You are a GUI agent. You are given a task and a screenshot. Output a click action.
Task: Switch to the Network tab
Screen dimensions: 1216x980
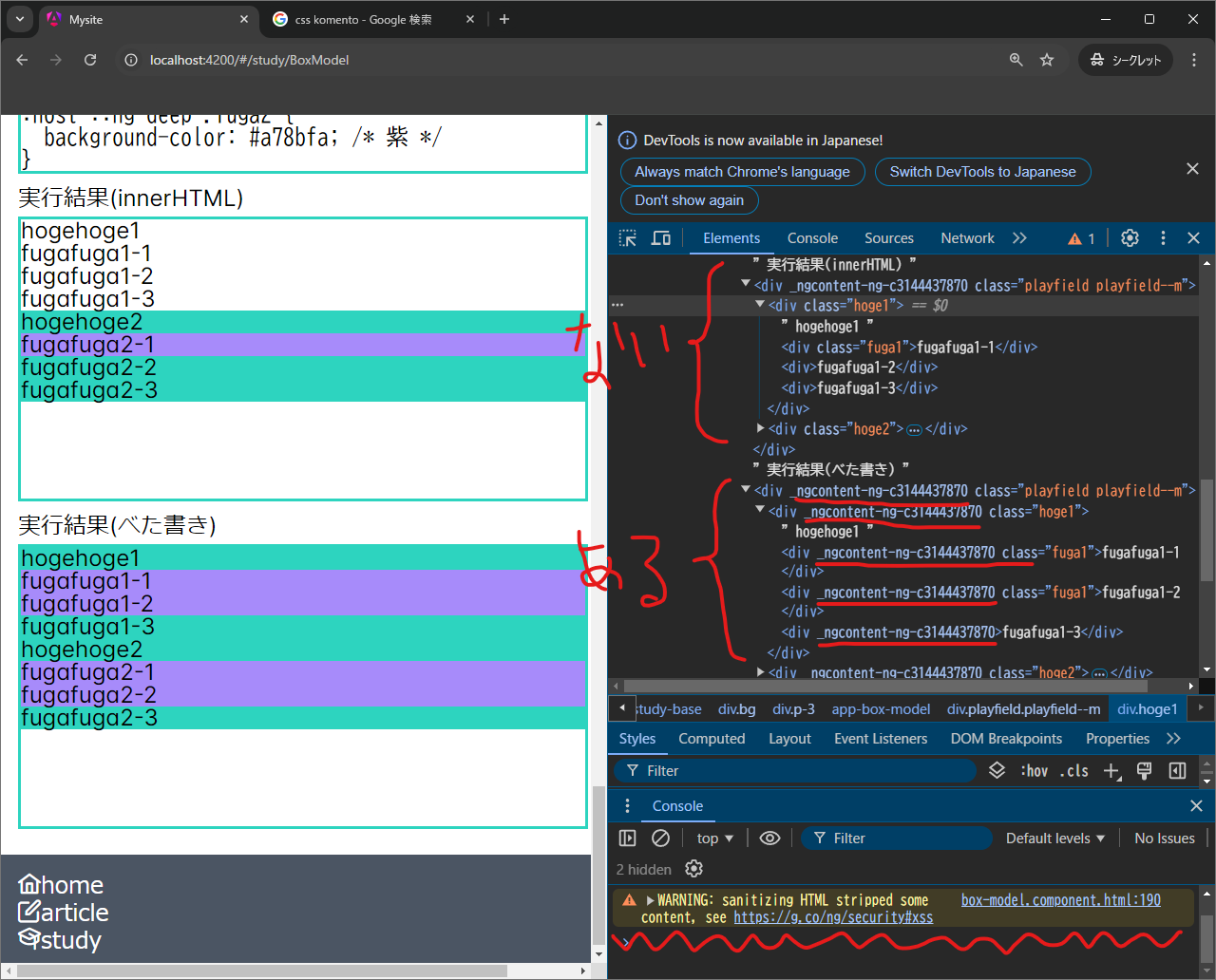[x=967, y=238]
